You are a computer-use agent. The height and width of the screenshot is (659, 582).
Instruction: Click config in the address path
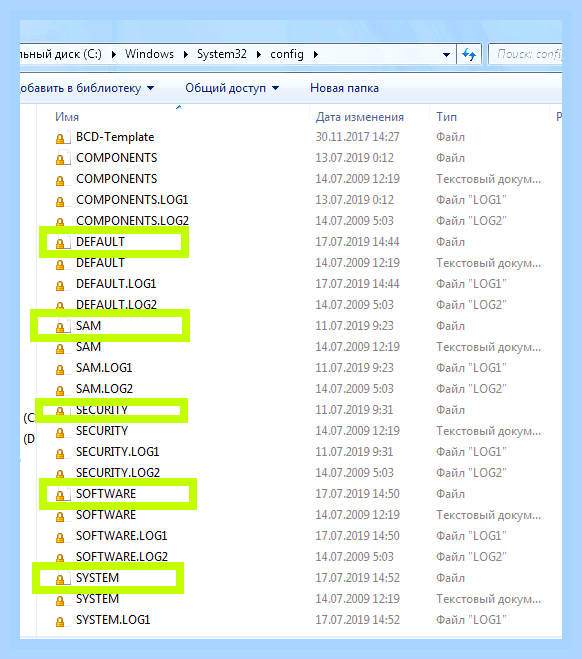[287, 54]
